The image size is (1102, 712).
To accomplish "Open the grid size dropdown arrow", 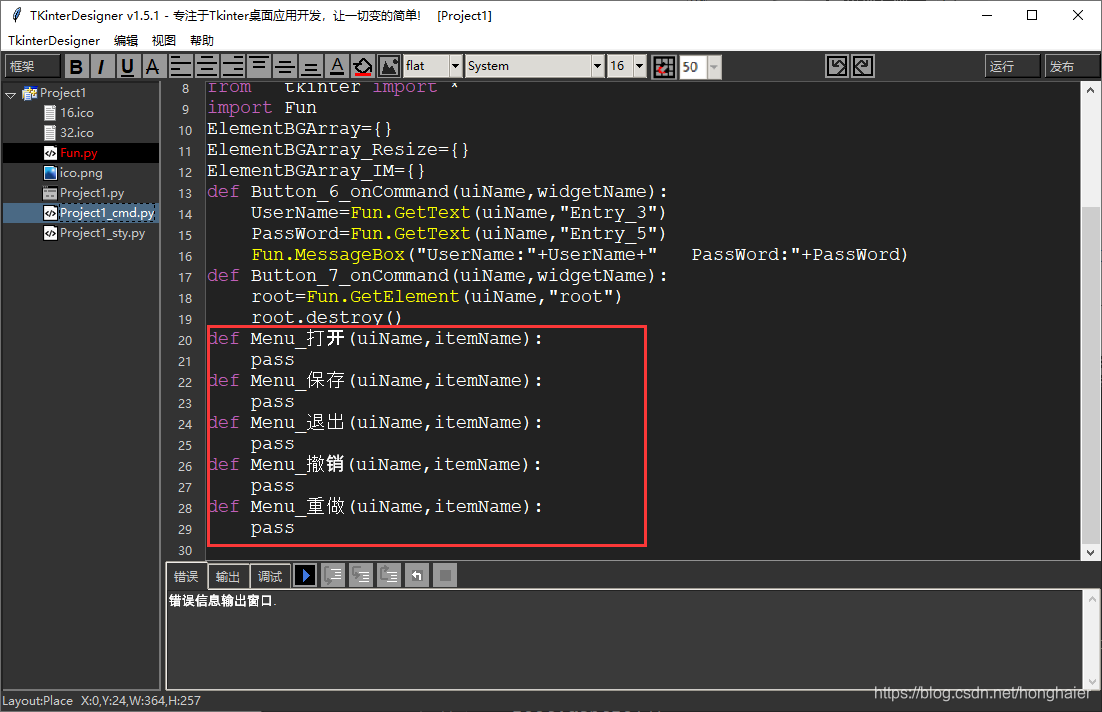I will pos(714,67).
